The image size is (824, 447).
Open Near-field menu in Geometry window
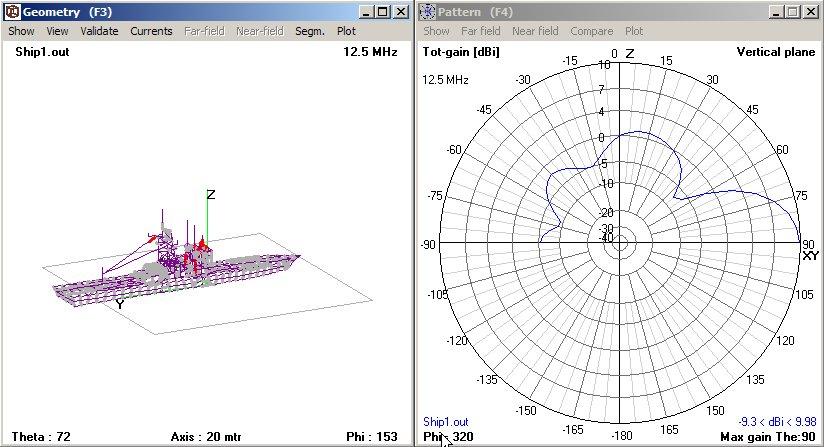(x=260, y=31)
